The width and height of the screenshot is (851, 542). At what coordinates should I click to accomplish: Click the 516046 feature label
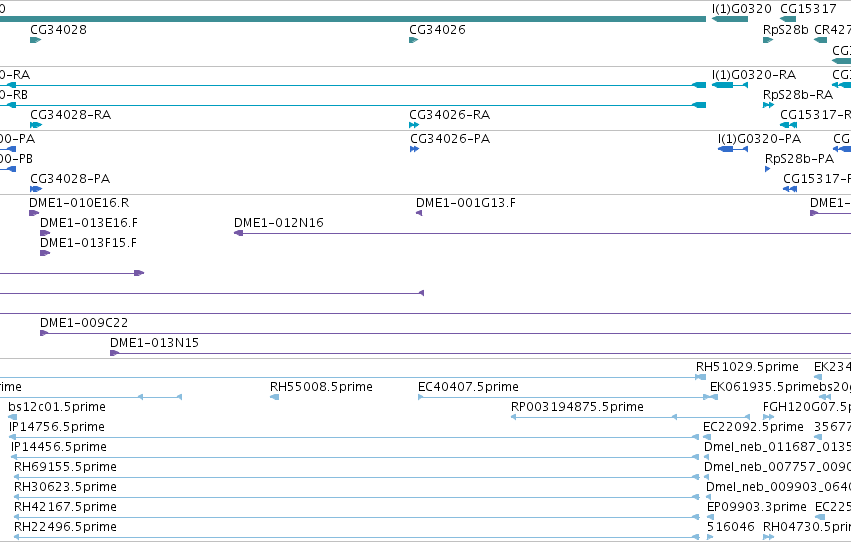tap(731, 527)
